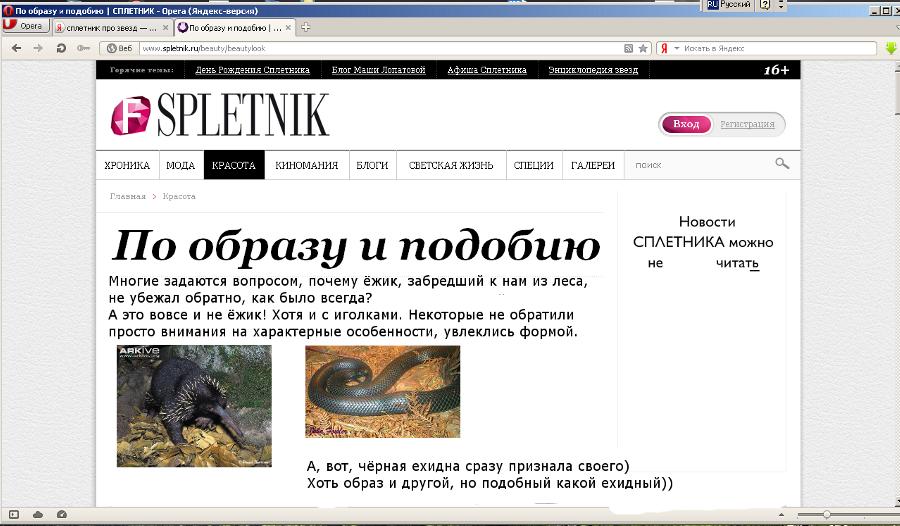This screenshot has height=526, width=900.
Task: Go back to the previous page
Action: (x=16, y=48)
